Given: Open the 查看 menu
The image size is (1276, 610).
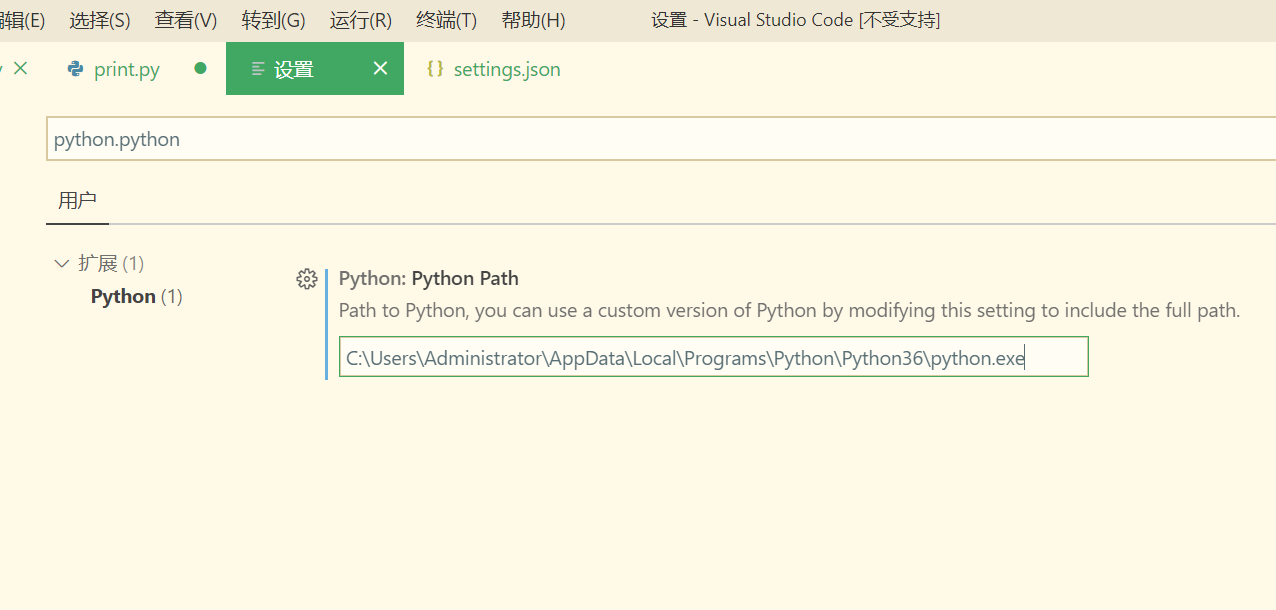Looking at the screenshot, I should pyautogui.click(x=185, y=19).
